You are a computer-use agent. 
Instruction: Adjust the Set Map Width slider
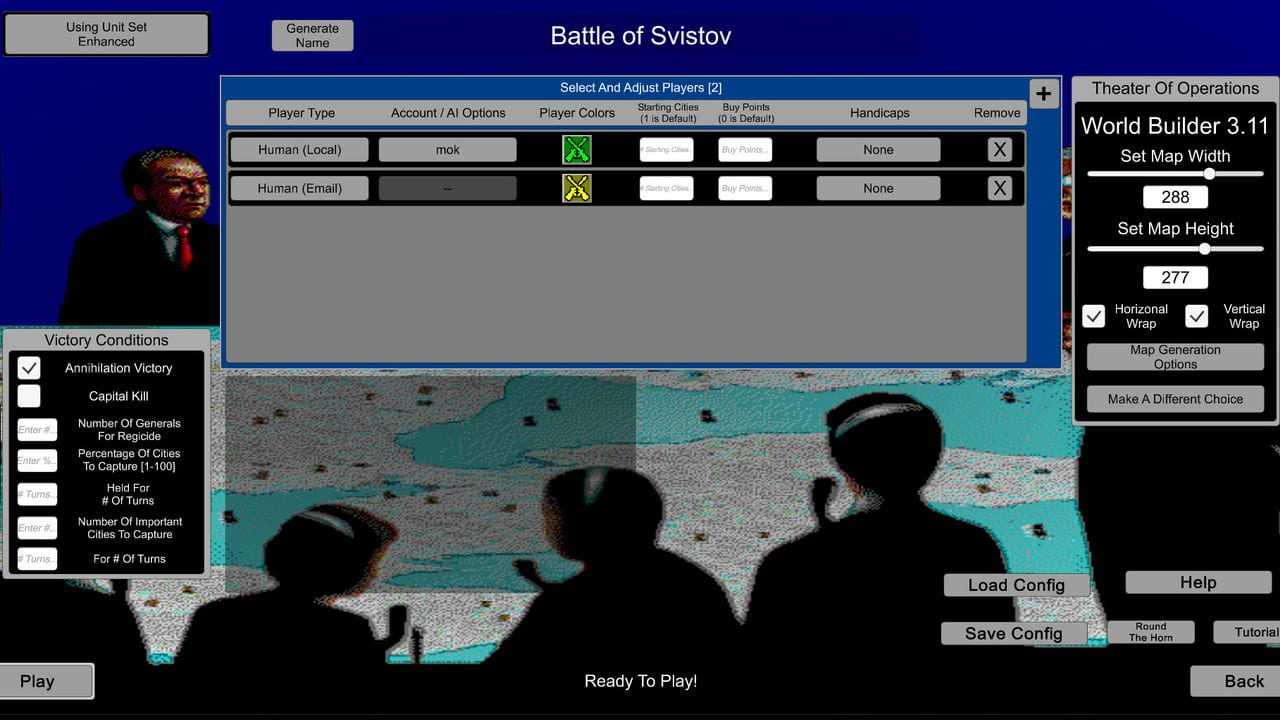1209,174
